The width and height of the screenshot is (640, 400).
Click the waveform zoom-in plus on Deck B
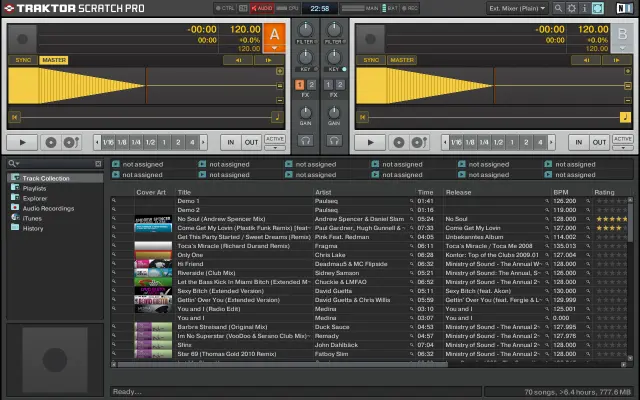point(630,72)
